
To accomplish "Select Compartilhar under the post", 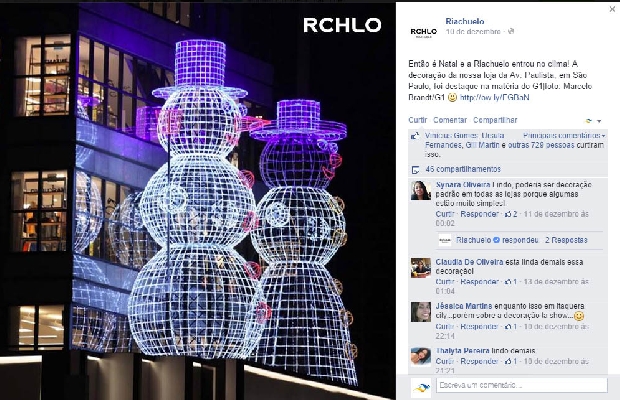I will (495, 120).
